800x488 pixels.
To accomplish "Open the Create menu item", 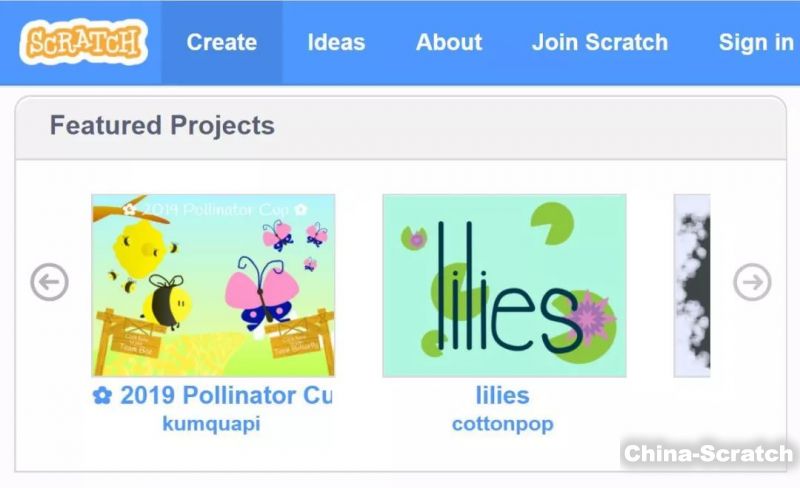I will pyautogui.click(x=221, y=42).
